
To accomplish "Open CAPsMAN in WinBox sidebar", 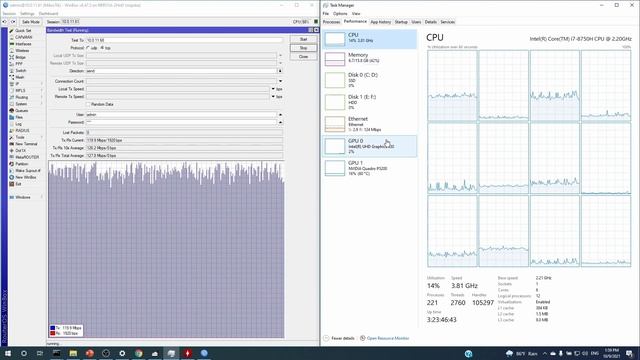I will [x=23, y=37].
